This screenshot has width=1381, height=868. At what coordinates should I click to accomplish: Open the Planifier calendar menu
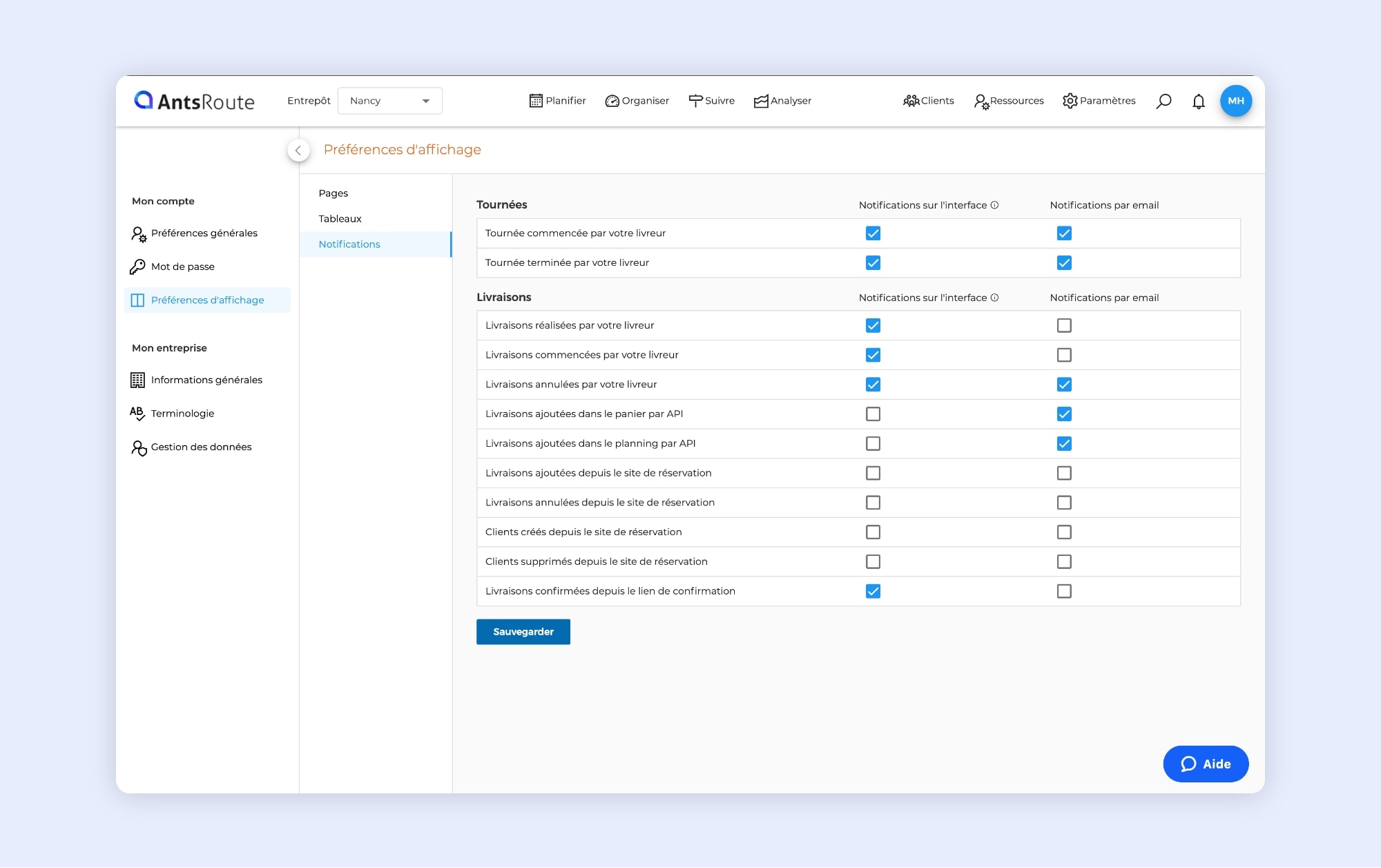point(557,101)
